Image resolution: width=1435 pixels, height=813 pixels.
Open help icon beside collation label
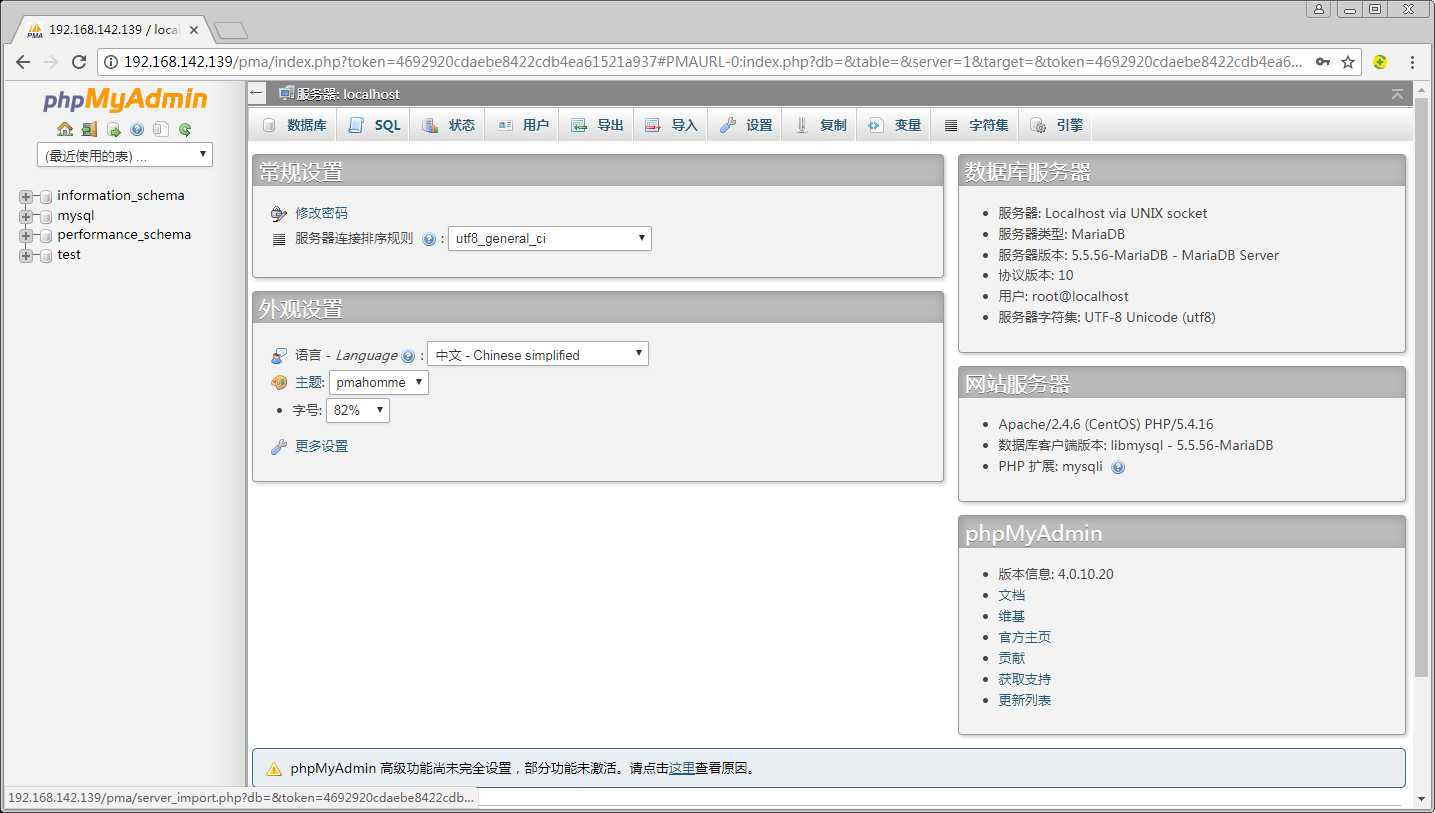(x=429, y=239)
